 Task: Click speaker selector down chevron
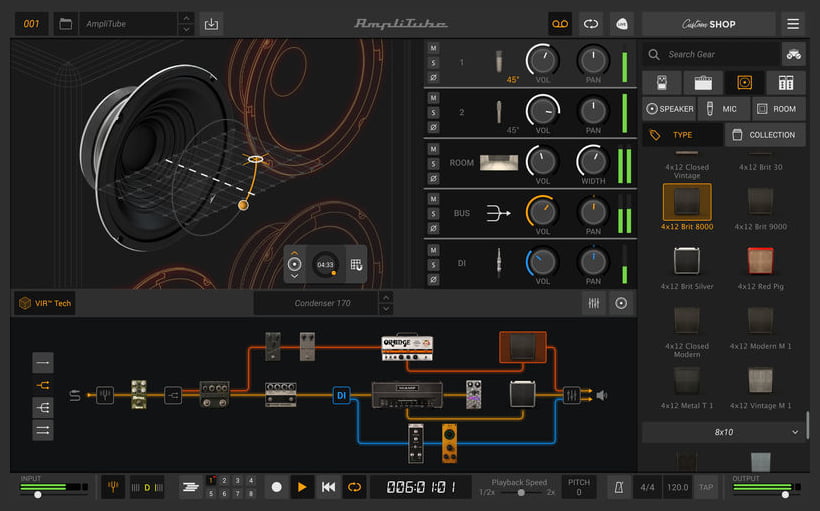[x=294, y=277]
